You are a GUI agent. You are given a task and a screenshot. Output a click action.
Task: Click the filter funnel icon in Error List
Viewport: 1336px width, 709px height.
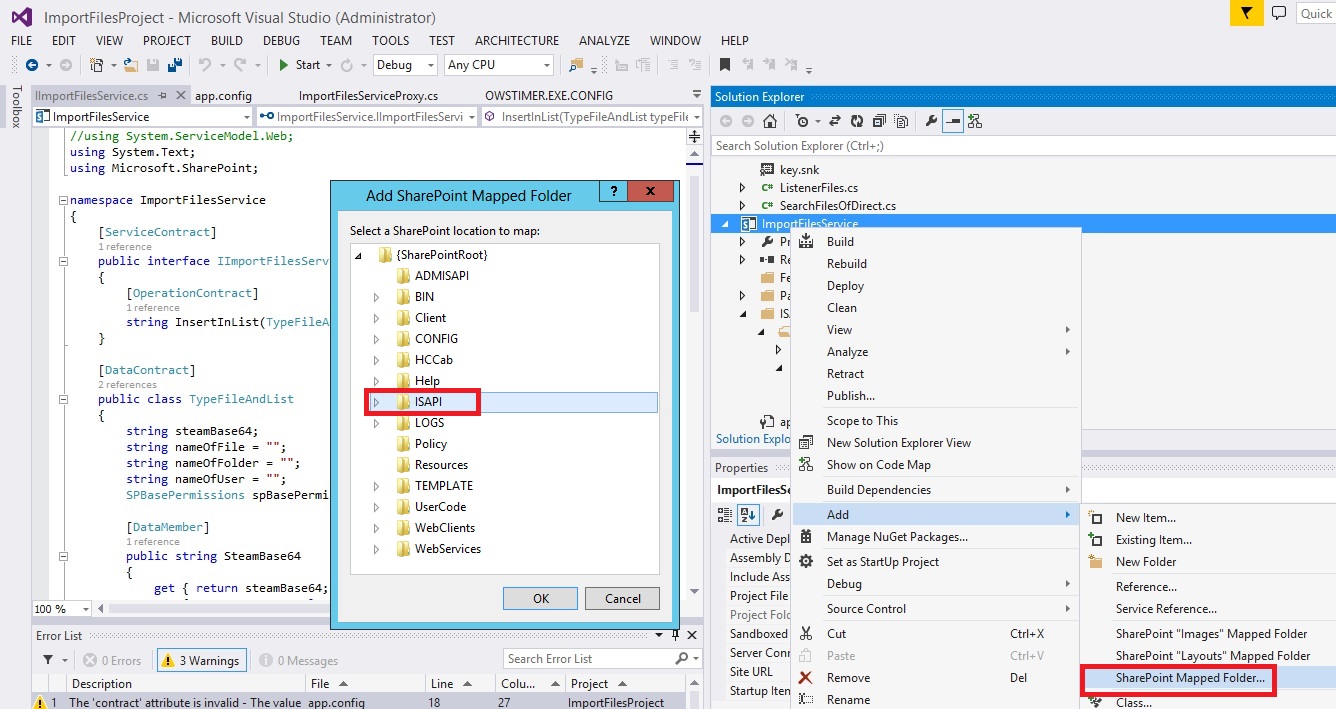pos(47,660)
